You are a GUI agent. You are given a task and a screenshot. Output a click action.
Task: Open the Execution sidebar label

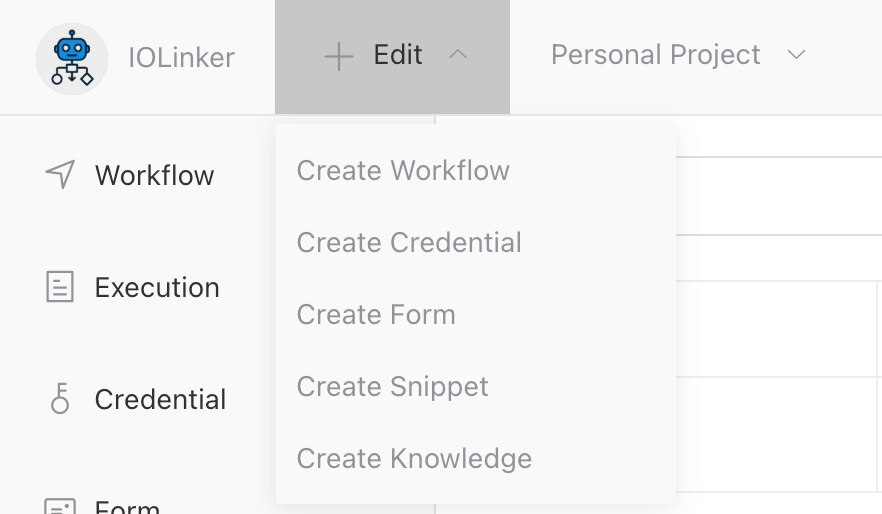click(x=157, y=288)
